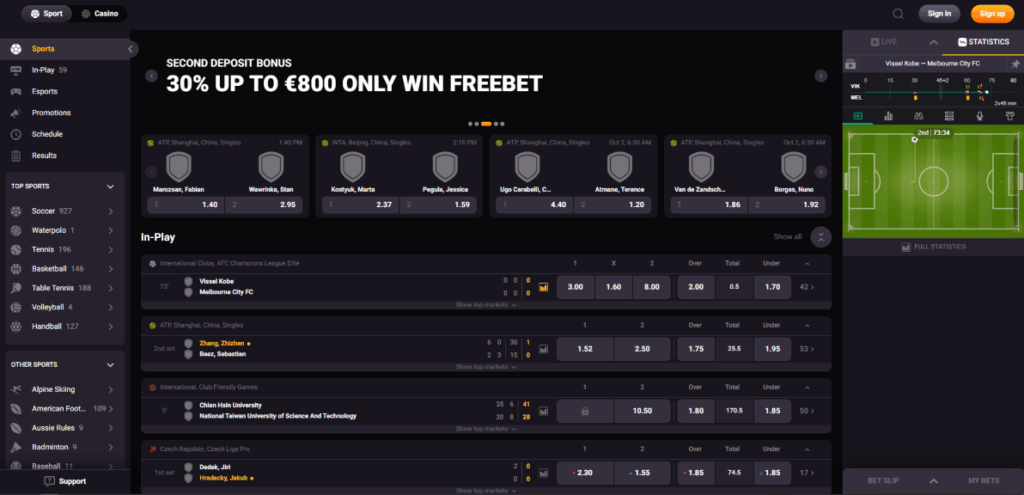Go to next promo banner slide arrow
1024x495 pixels.
[821, 76]
